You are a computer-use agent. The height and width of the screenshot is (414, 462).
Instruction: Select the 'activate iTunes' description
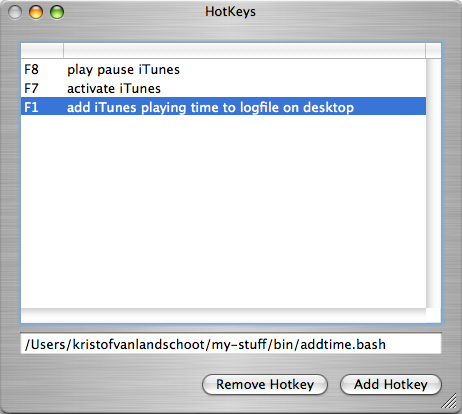114,89
